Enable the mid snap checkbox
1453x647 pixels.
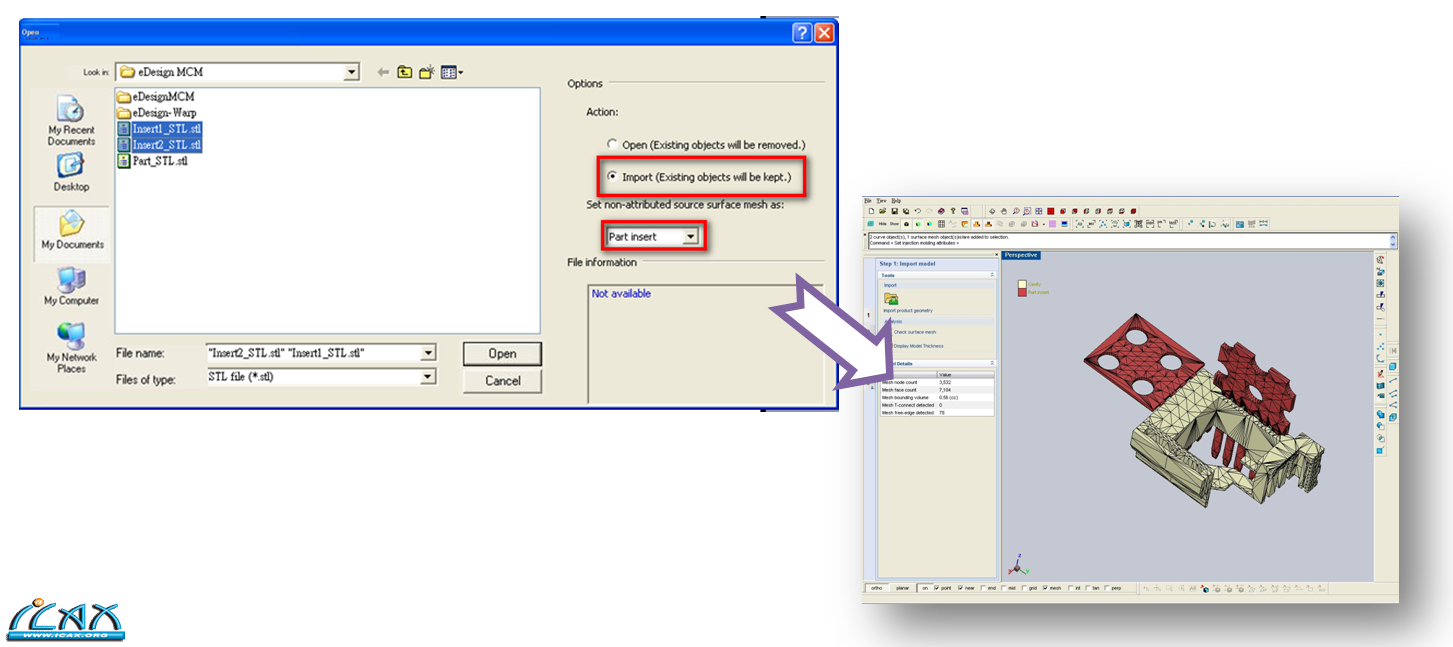click(x=1004, y=588)
